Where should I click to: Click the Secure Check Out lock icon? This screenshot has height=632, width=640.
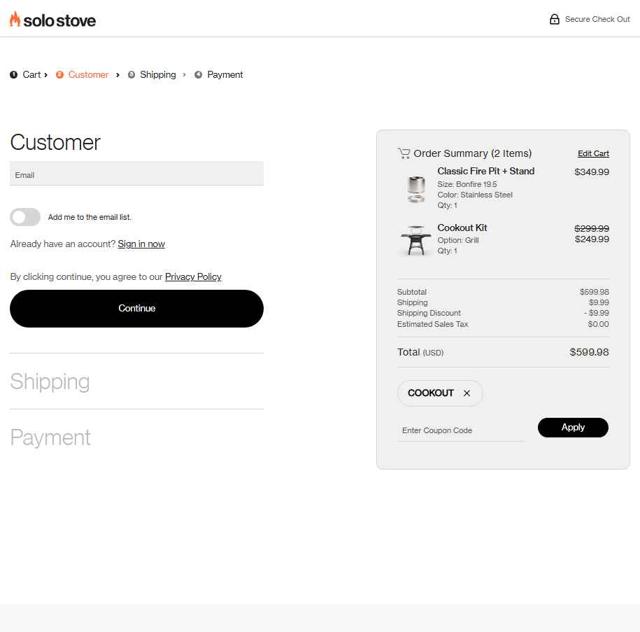tap(554, 19)
